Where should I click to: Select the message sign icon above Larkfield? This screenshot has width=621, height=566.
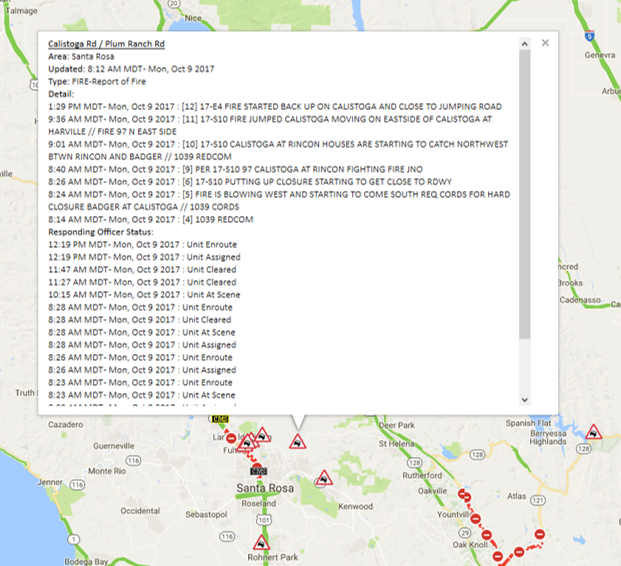tap(220, 419)
